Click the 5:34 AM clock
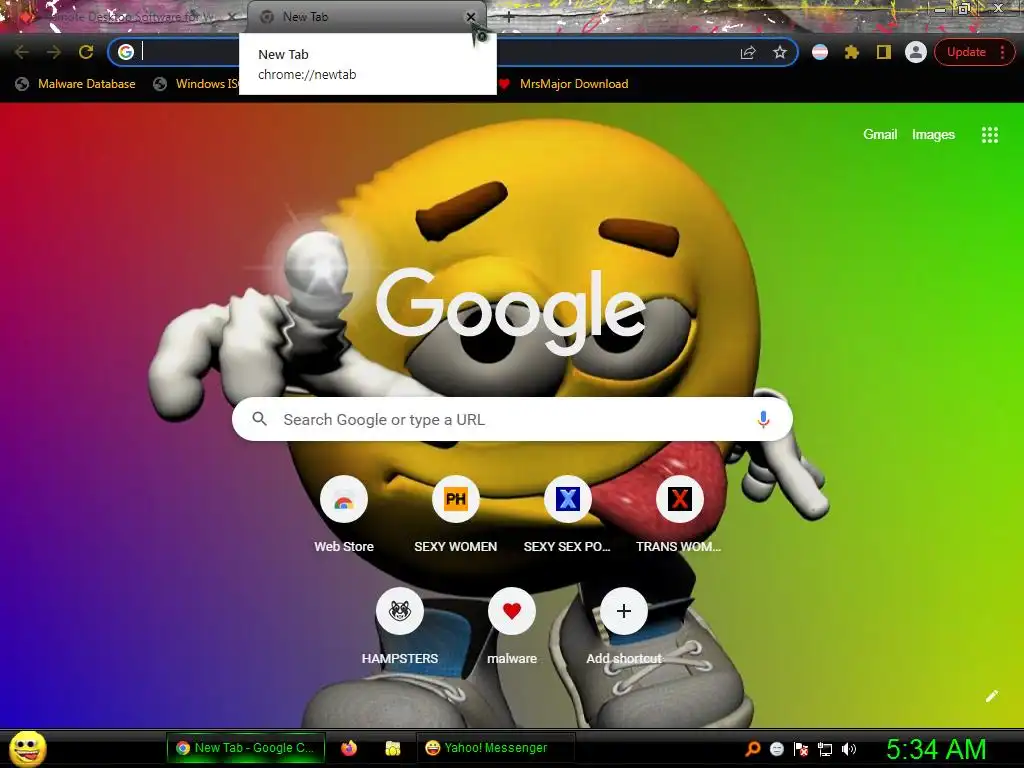 [x=936, y=749]
